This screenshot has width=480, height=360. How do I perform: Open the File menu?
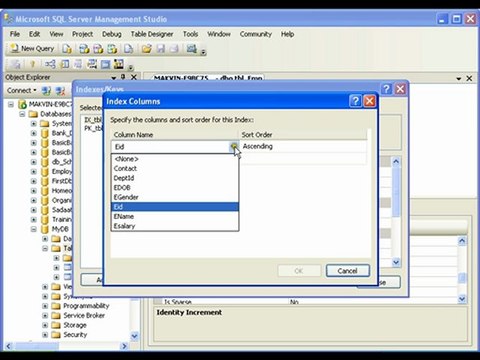pos(15,34)
